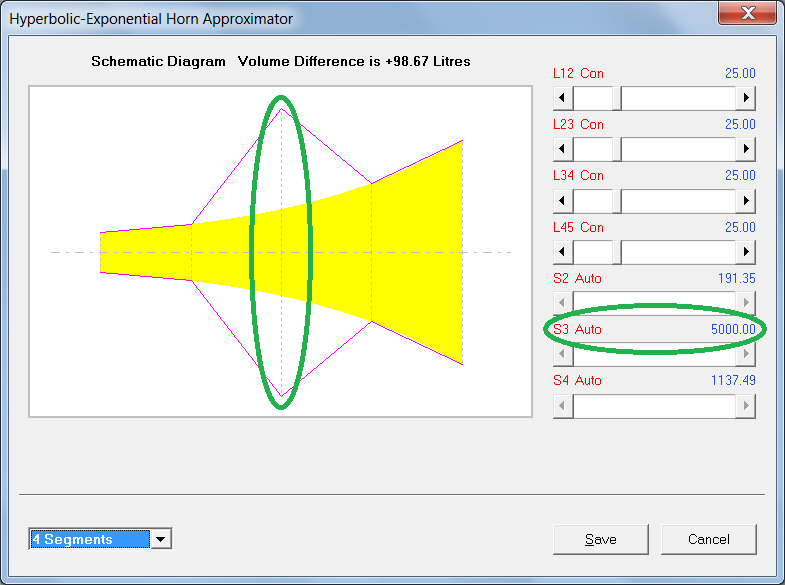The height and width of the screenshot is (585, 785).
Task: Close the Hyperbolic-Exponential Horn Approximator window
Action: (x=748, y=13)
